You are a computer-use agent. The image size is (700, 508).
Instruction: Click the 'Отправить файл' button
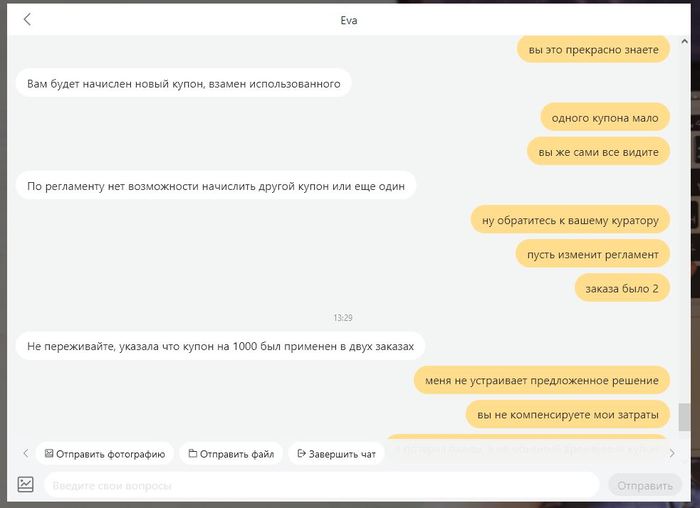click(x=231, y=454)
